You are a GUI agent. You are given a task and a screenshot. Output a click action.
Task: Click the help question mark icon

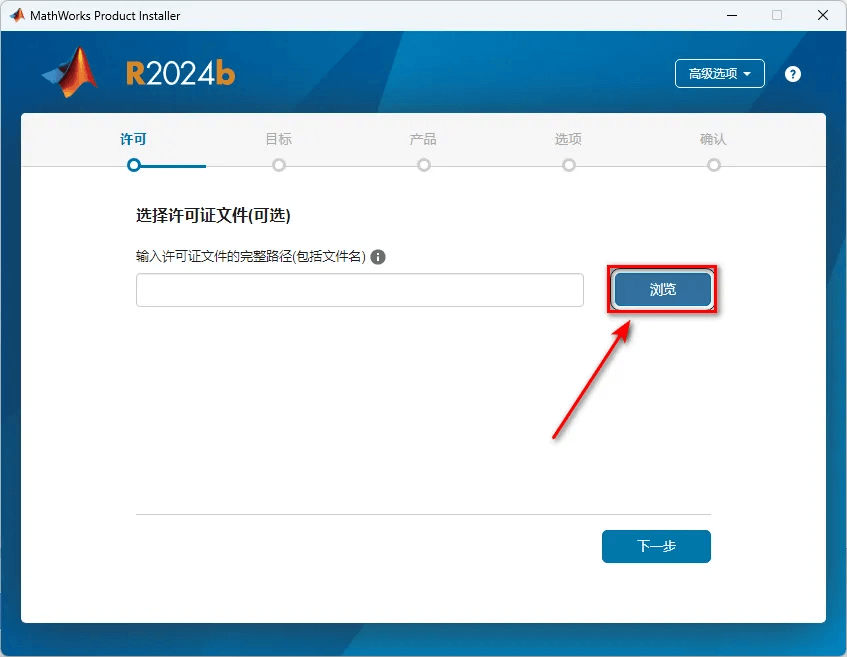792,74
